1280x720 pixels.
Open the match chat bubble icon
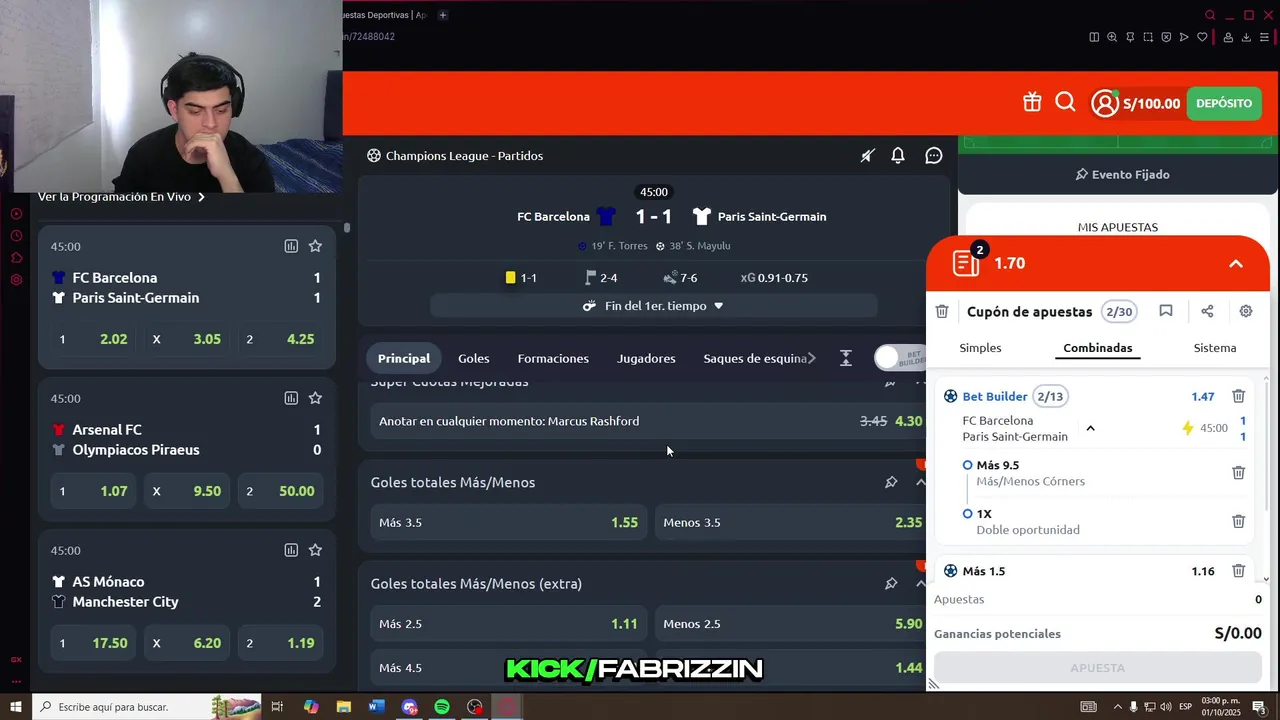point(934,156)
